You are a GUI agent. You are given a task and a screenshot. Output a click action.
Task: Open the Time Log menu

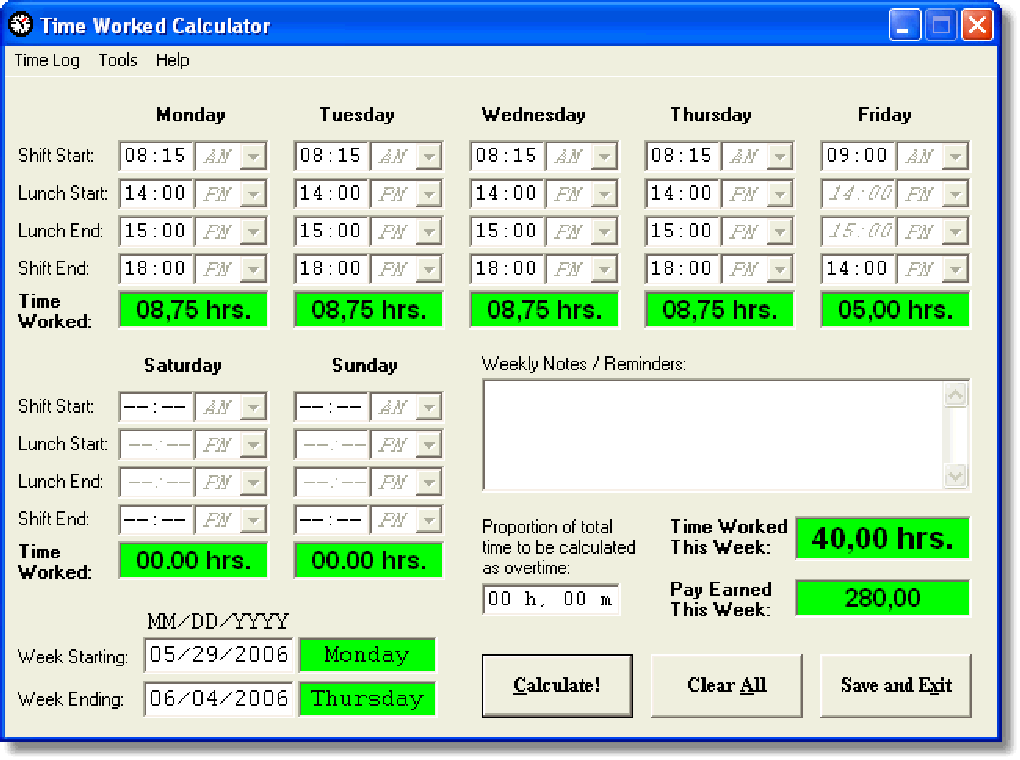[46, 60]
